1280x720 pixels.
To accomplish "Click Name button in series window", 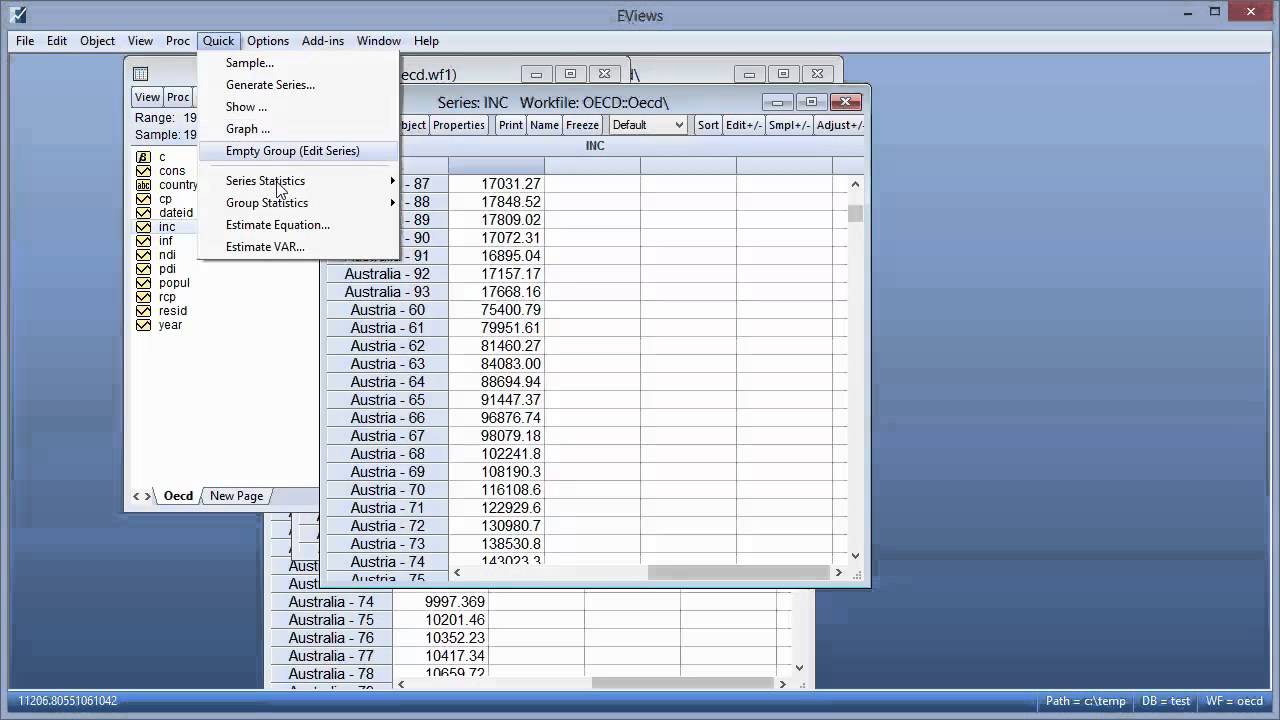I will tap(544, 125).
